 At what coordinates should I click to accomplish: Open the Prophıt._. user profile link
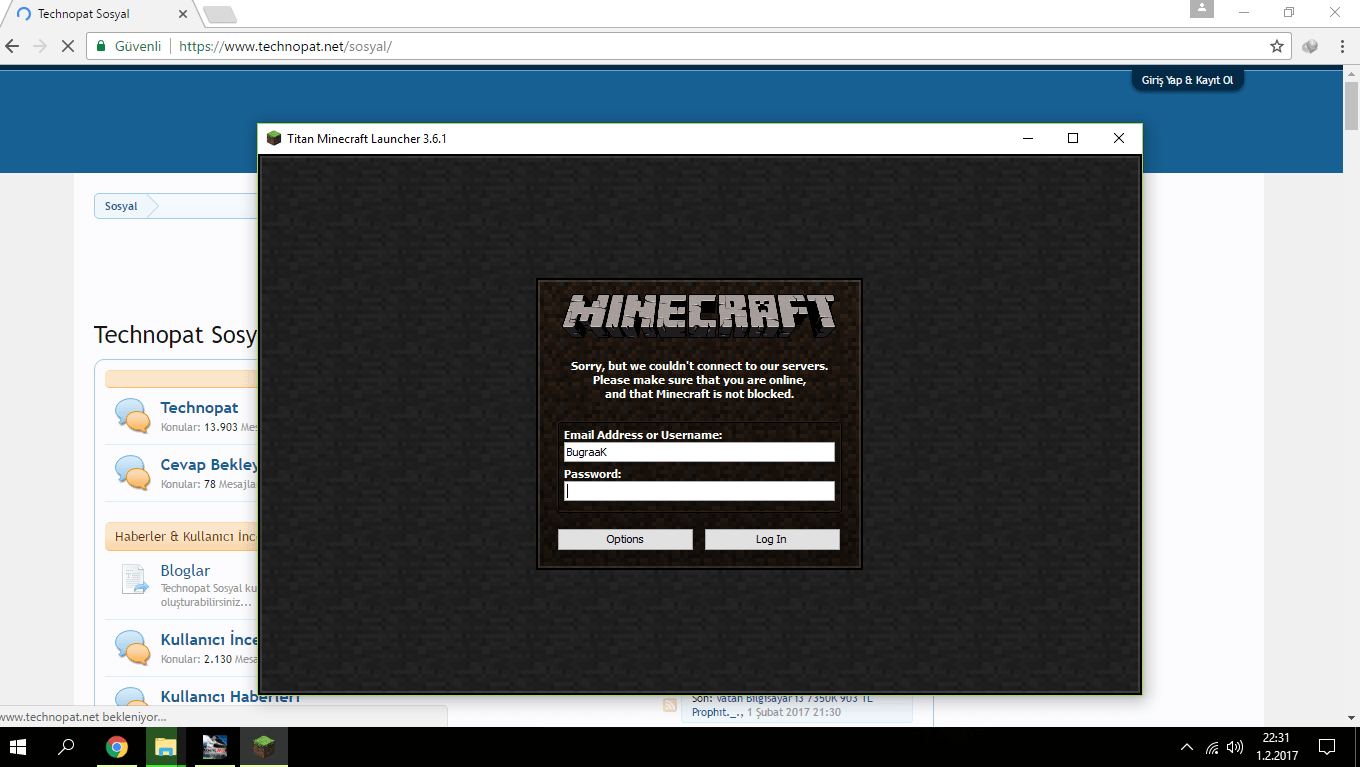click(717, 712)
